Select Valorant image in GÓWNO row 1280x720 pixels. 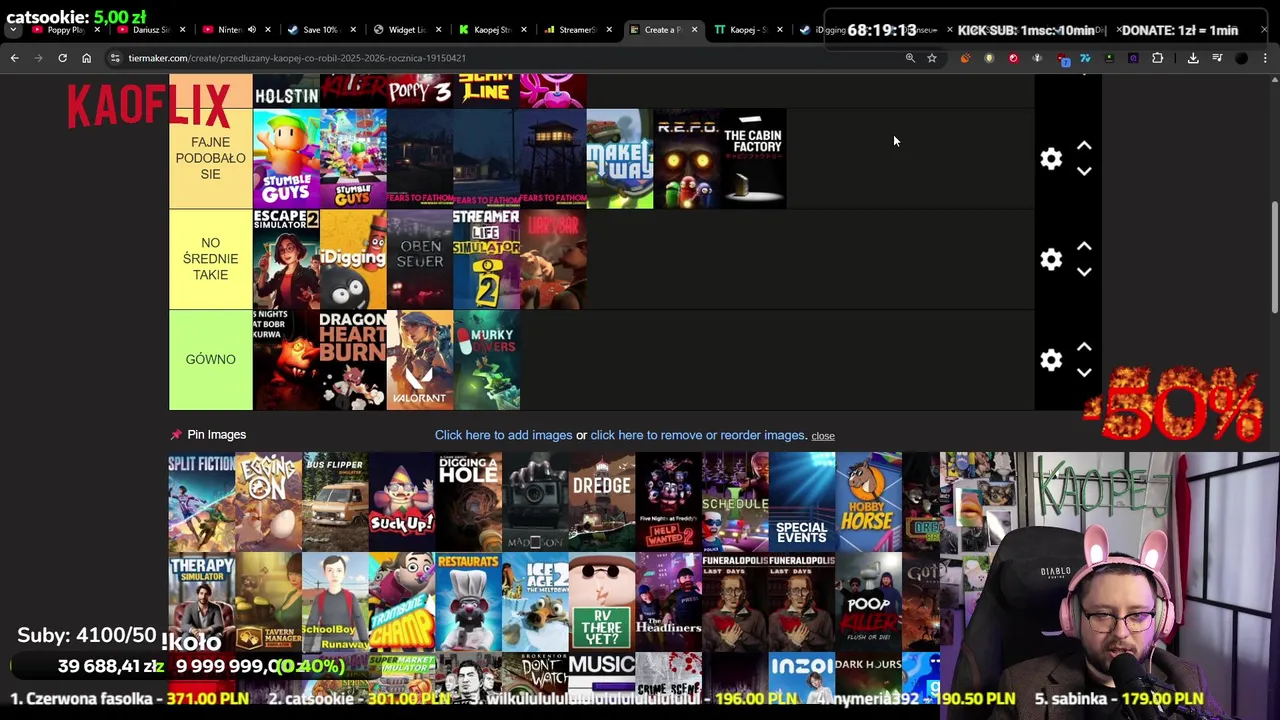click(420, 360)
